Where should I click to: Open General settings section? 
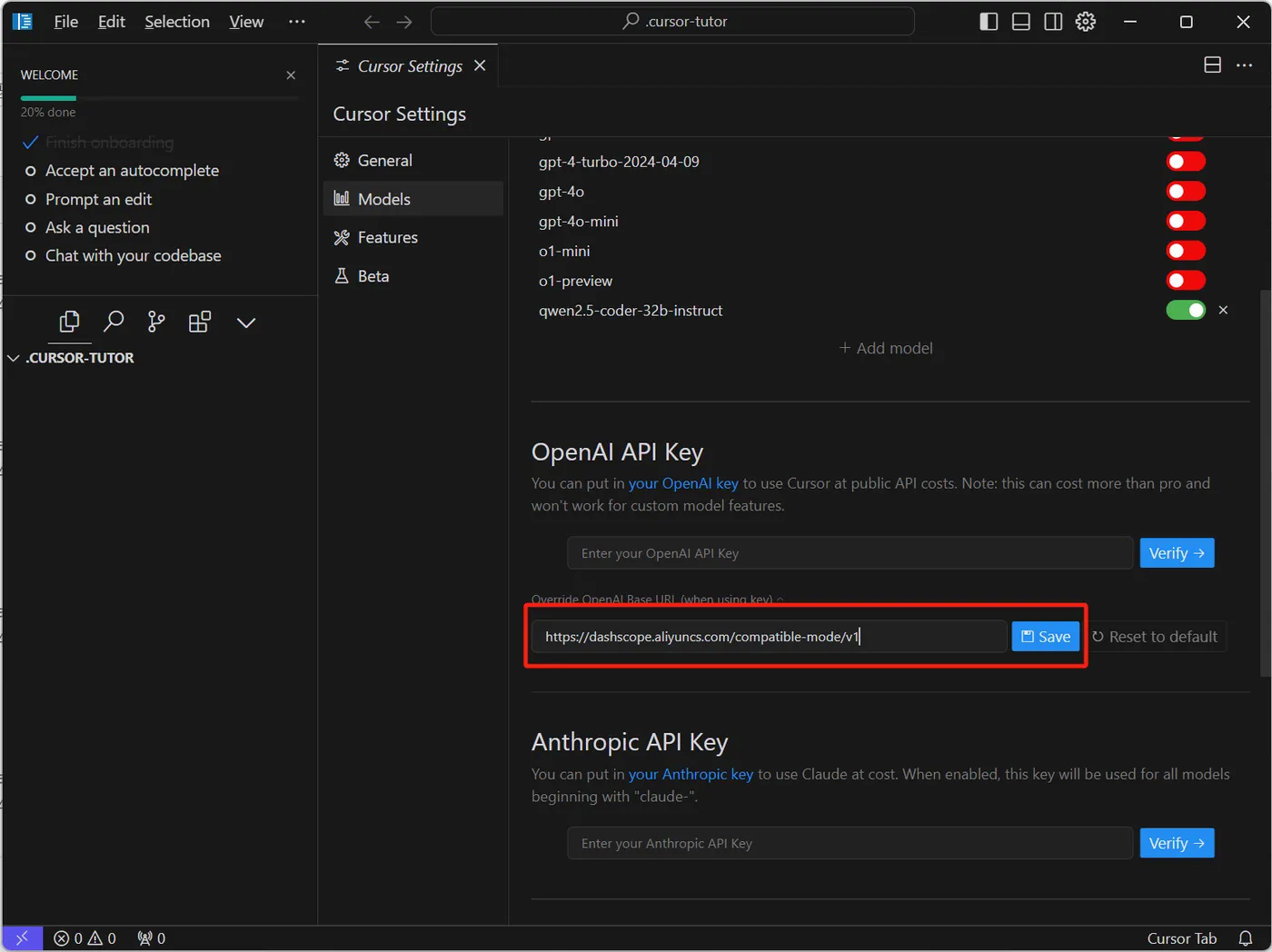pyautogui.click(x=413, y=161)
